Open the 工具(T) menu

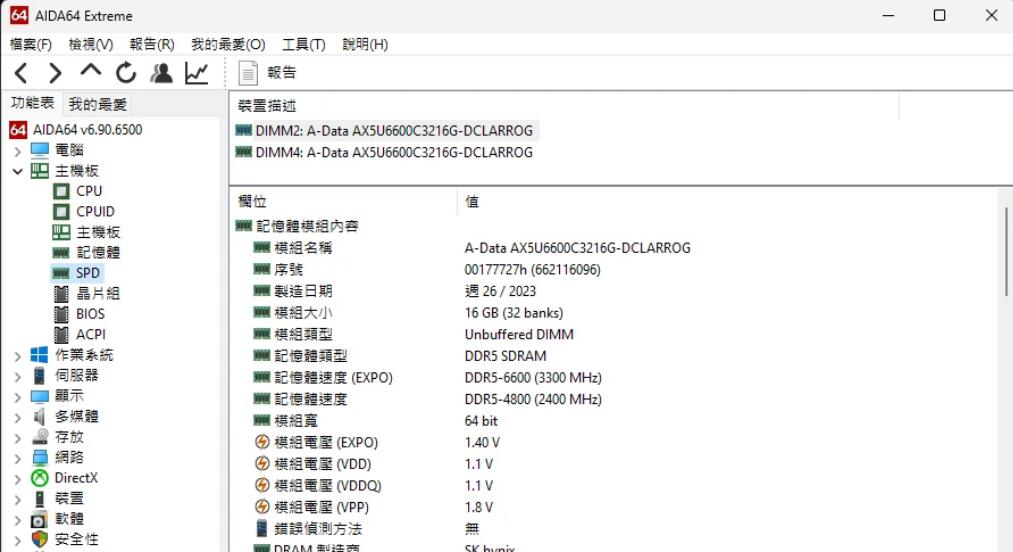pos(304,44)
